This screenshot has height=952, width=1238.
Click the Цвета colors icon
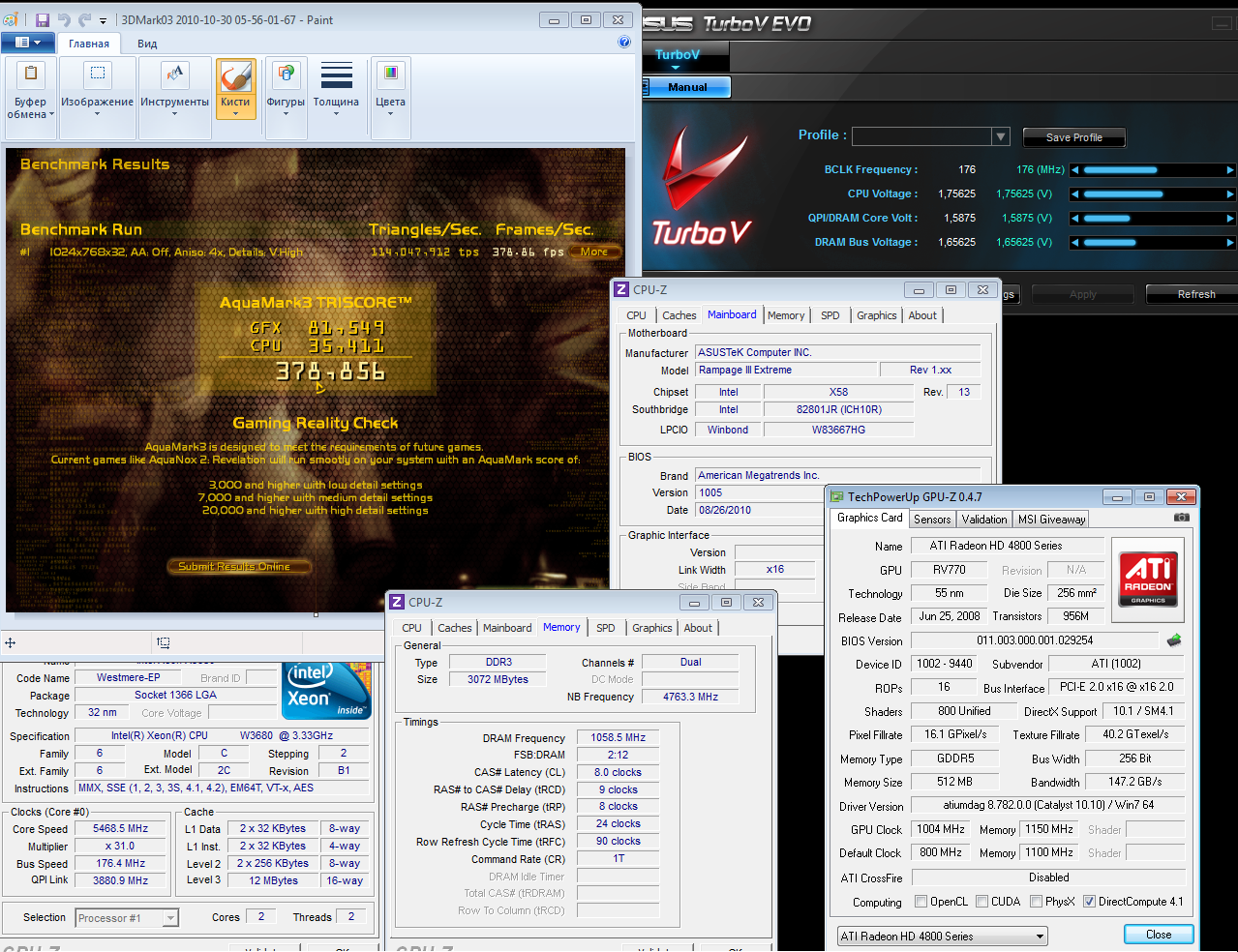(x=390, y=74)
